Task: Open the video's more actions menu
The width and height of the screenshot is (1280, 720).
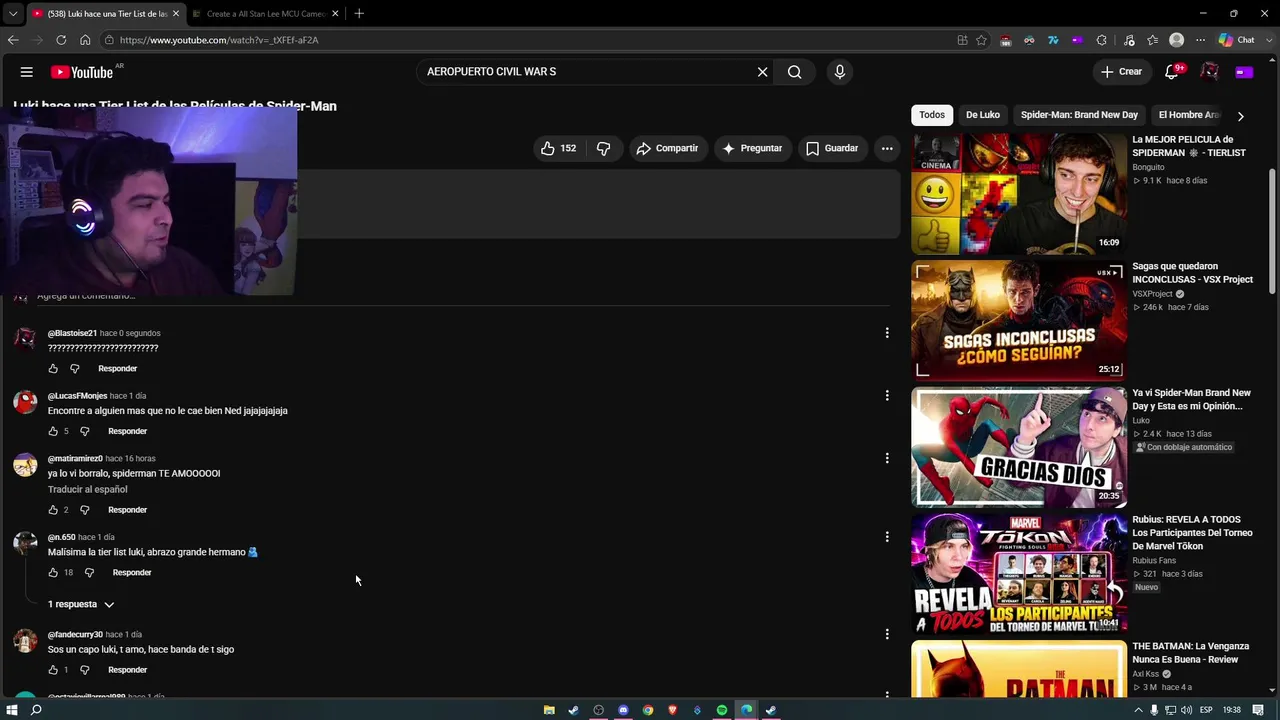Action: [x=886, y=148]
